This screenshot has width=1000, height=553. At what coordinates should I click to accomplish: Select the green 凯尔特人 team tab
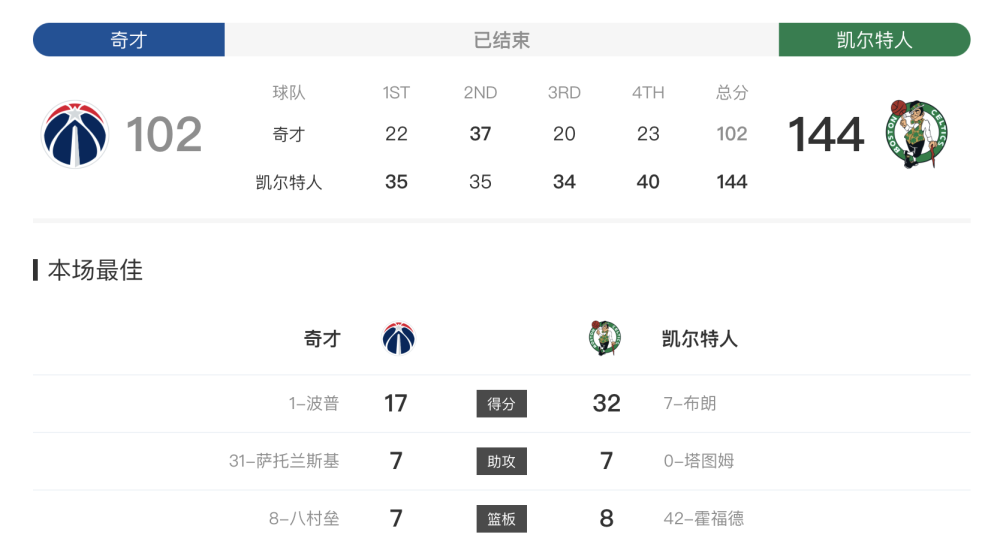pos(874,40)
